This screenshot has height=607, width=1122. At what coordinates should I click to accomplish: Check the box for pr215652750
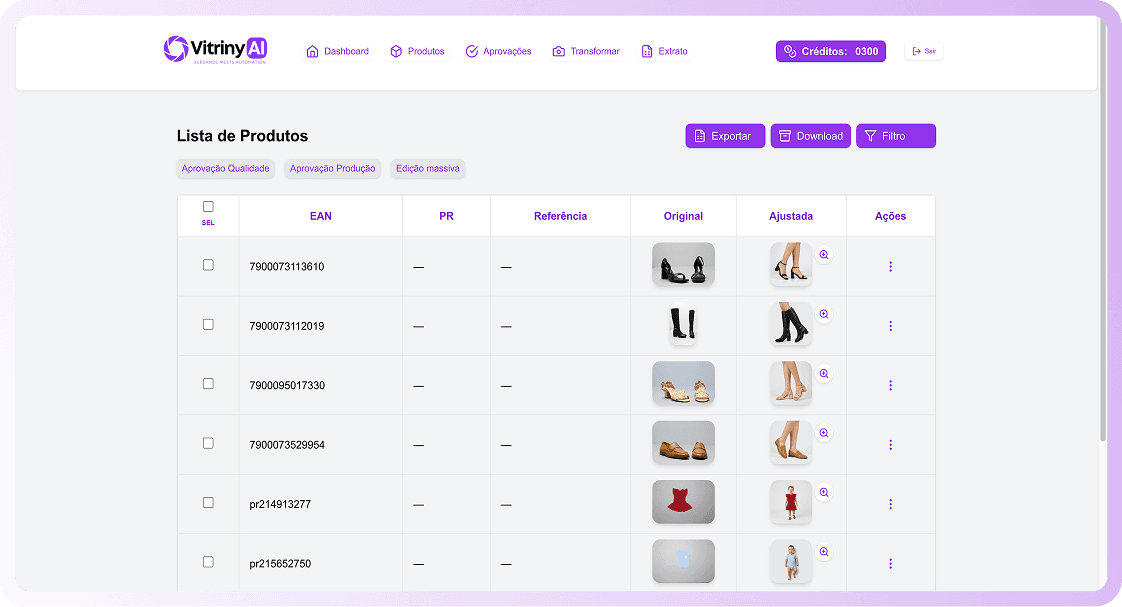[x=208, y=562]
